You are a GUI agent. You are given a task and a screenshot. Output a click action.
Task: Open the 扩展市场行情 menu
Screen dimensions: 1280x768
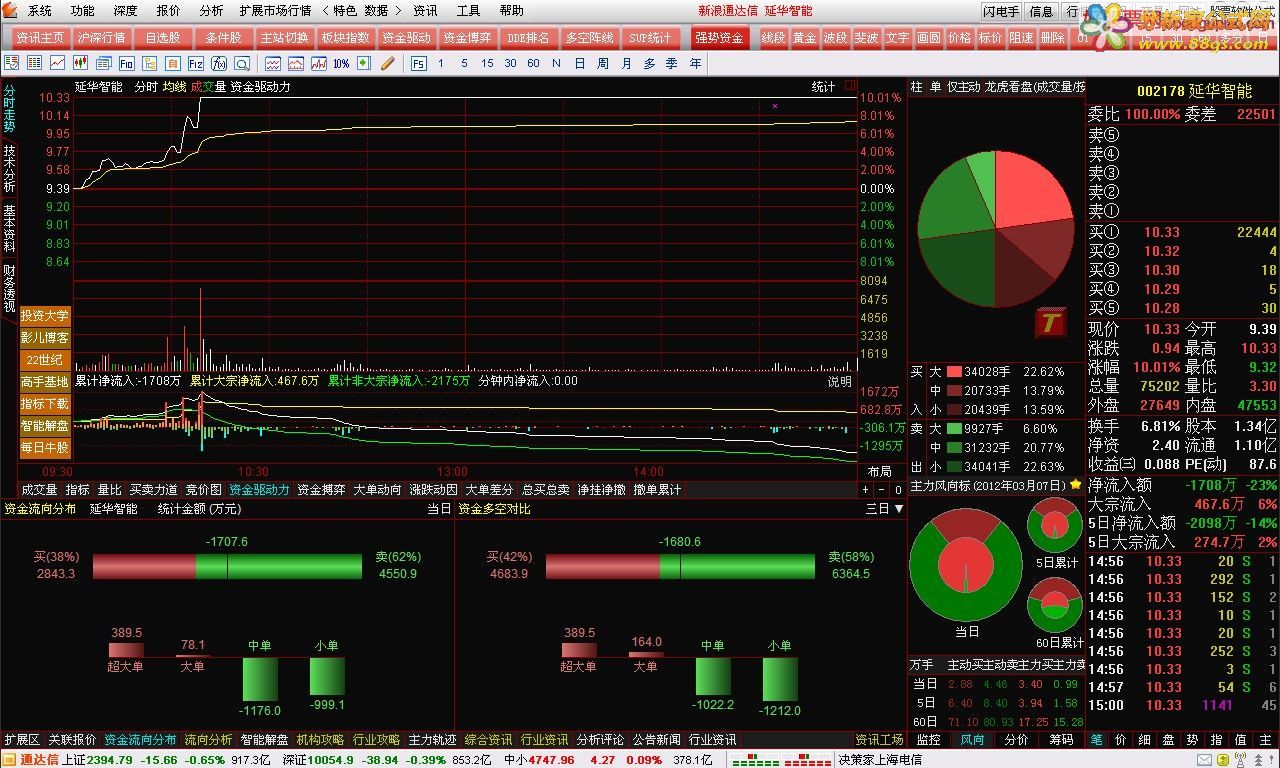[275, 10]
